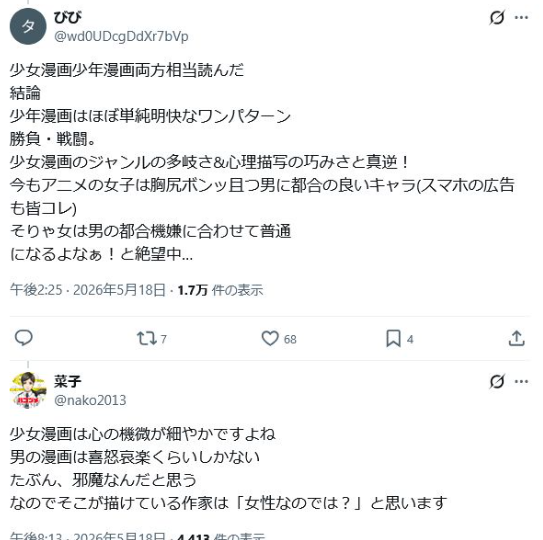Visit the @nako2013 handle

[90, 400]
